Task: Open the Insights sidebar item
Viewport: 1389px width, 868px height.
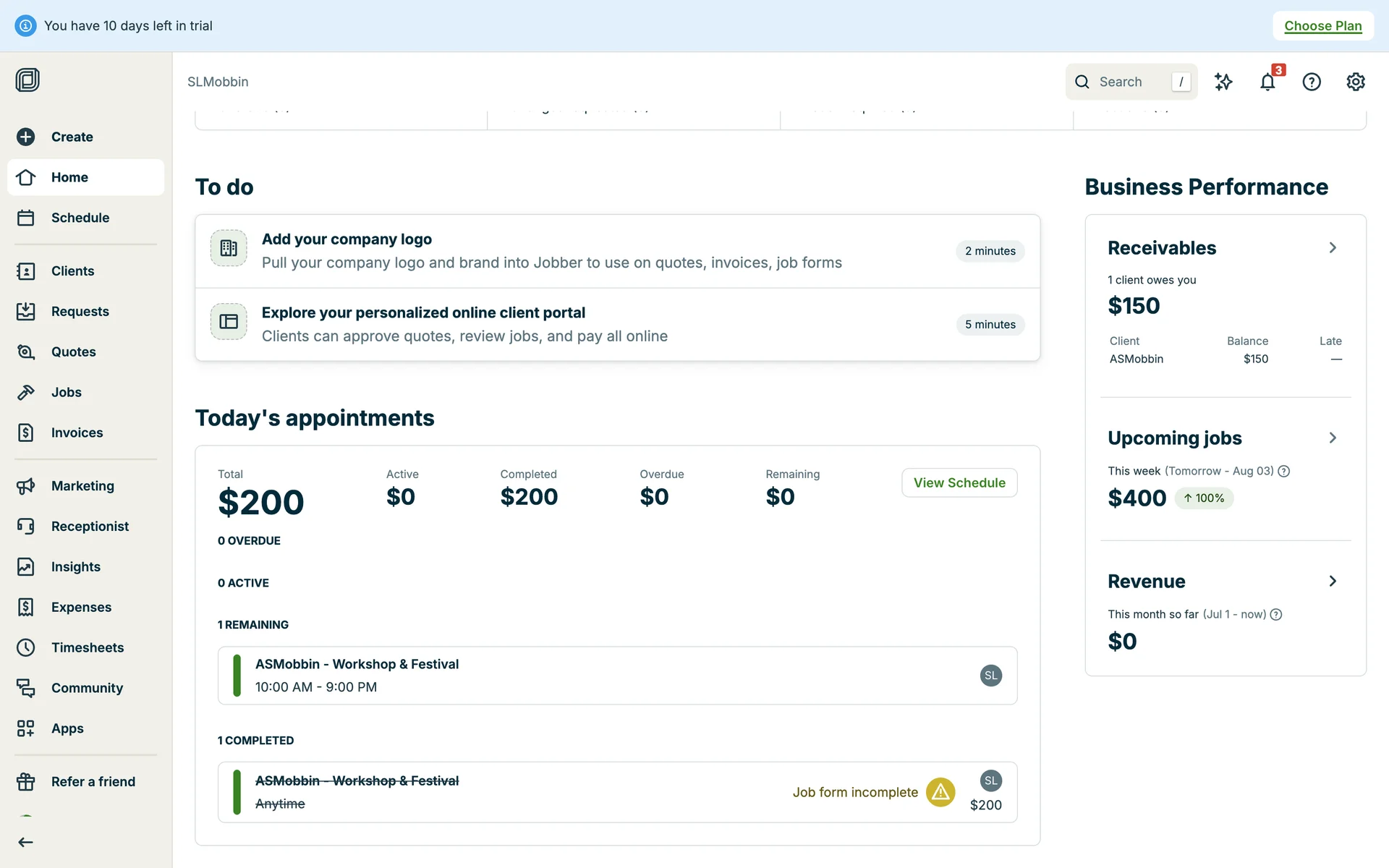Action: tap(75, 567)
